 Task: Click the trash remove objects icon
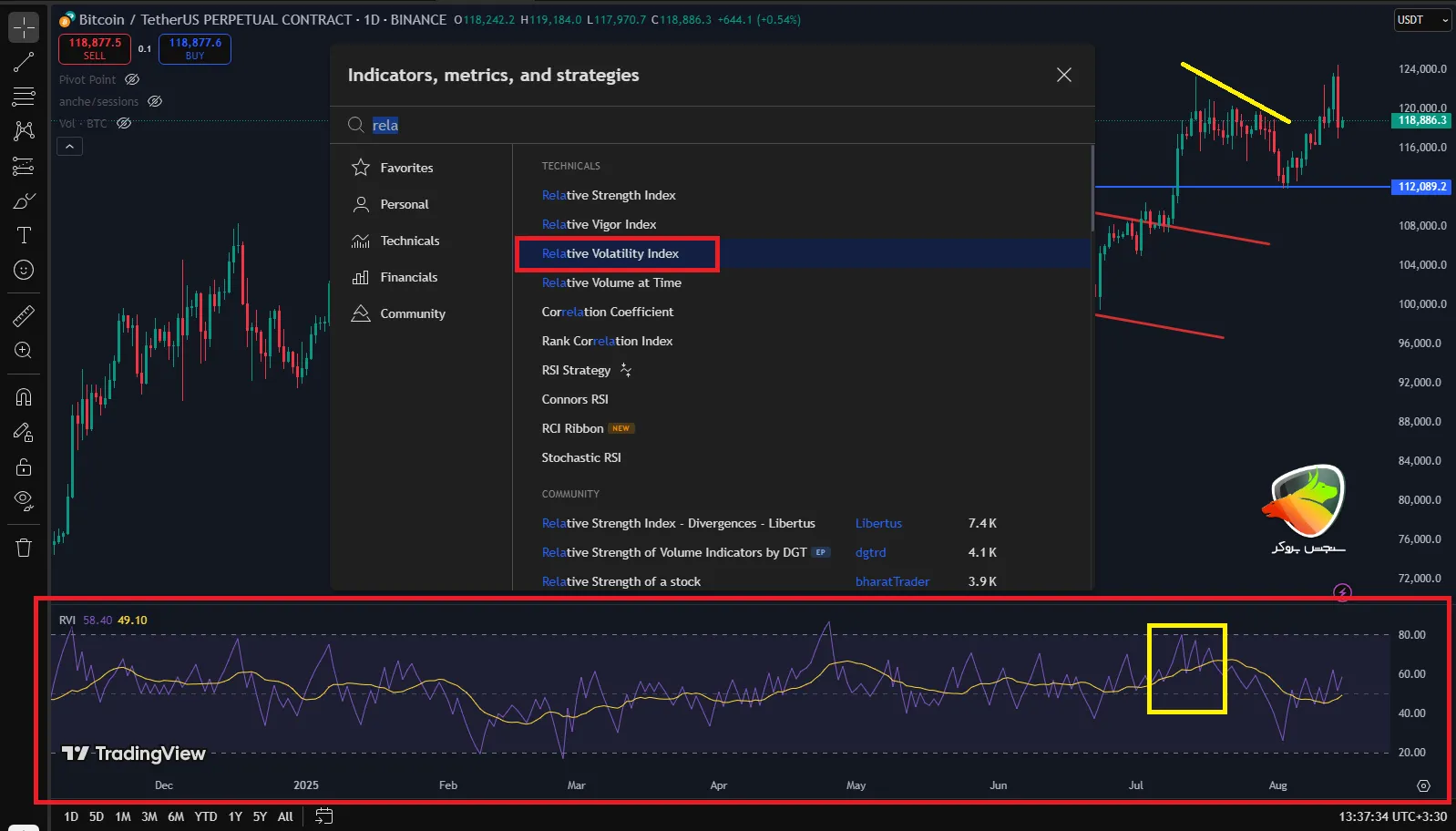tap(24, 547)
